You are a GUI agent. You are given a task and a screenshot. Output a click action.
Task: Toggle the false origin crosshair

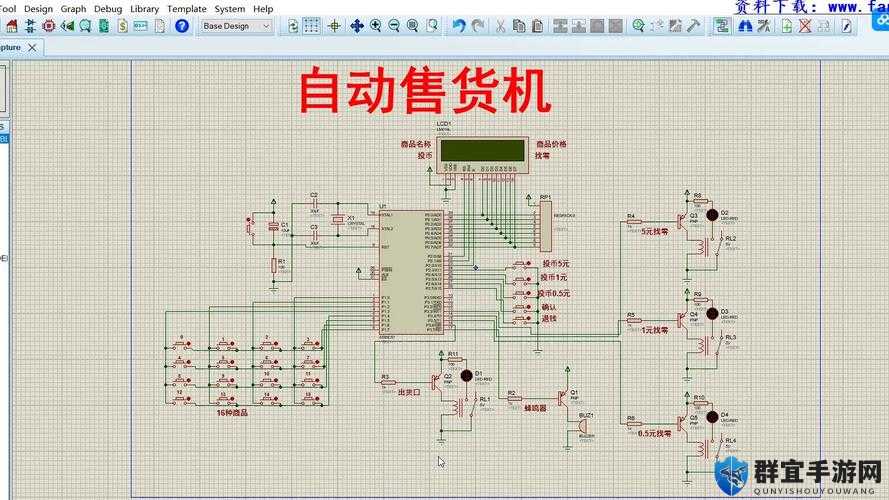(x=335, y=26)
